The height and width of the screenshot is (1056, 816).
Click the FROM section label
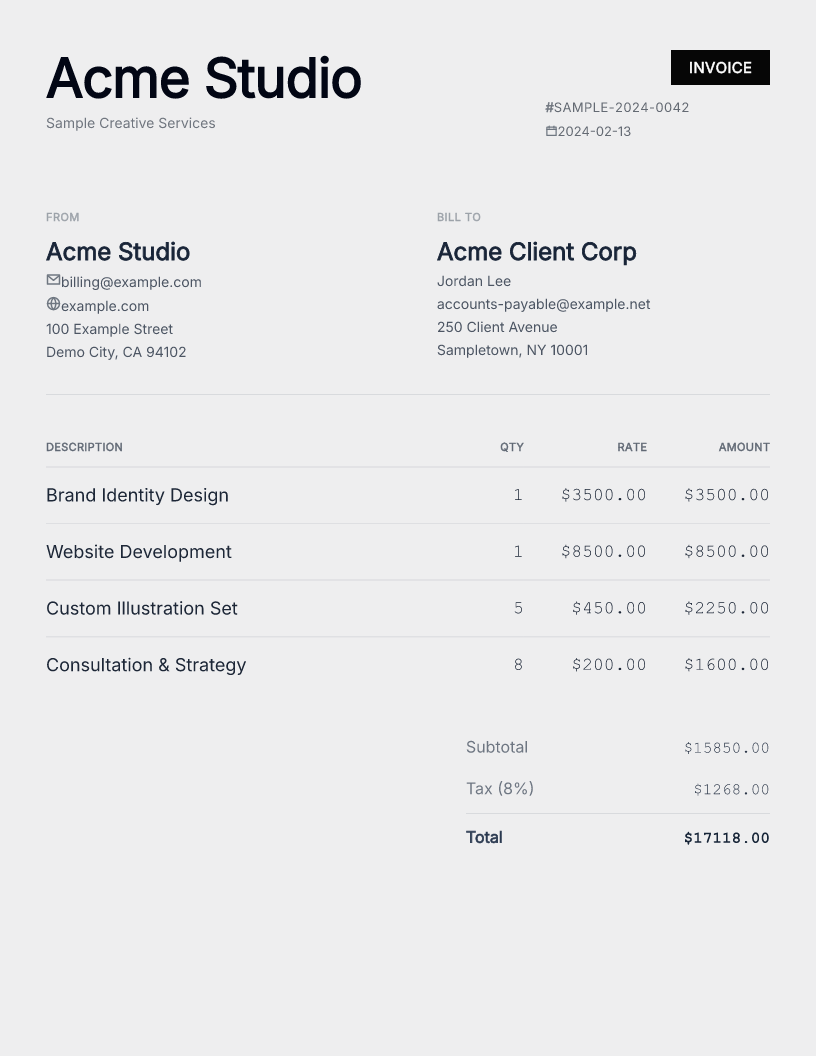[x=63, y=217]
